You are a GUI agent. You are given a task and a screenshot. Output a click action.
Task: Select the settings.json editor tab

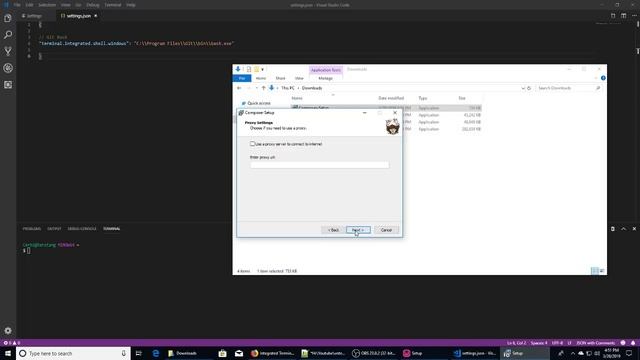tap(79, 16)
